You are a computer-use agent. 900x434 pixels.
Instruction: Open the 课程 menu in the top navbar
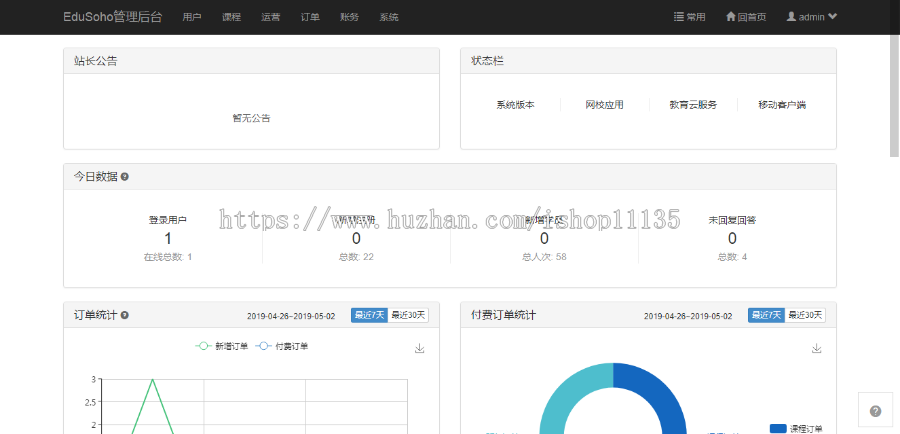[231, 17]
